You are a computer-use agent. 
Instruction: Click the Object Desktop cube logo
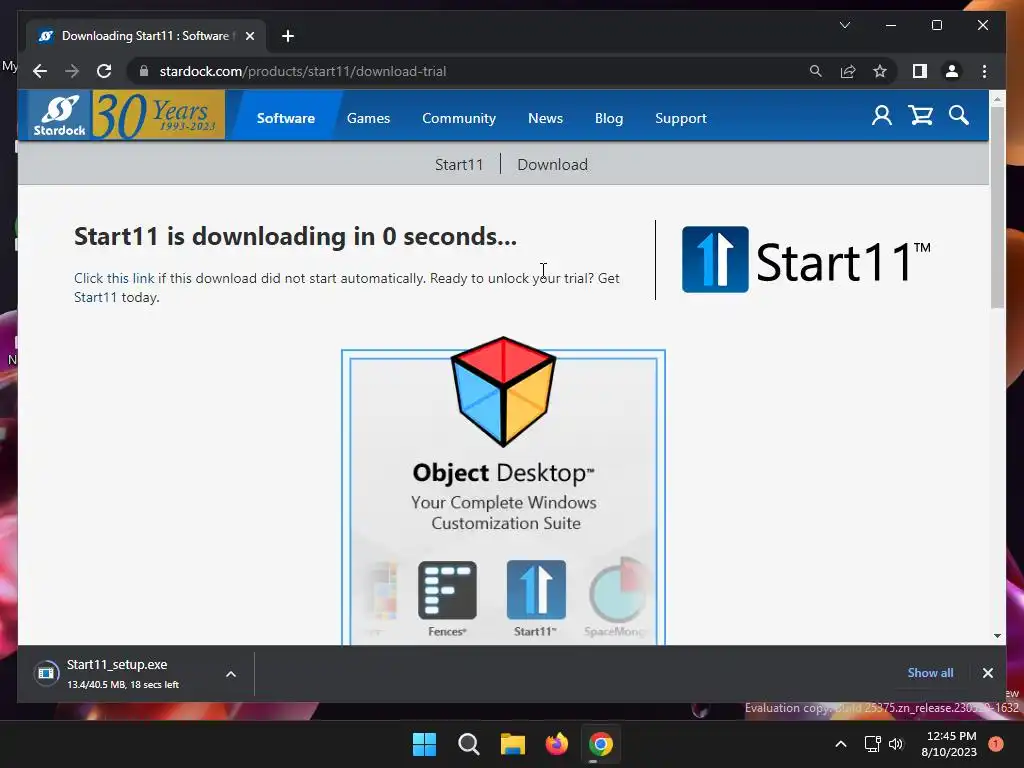pos(504,391)
